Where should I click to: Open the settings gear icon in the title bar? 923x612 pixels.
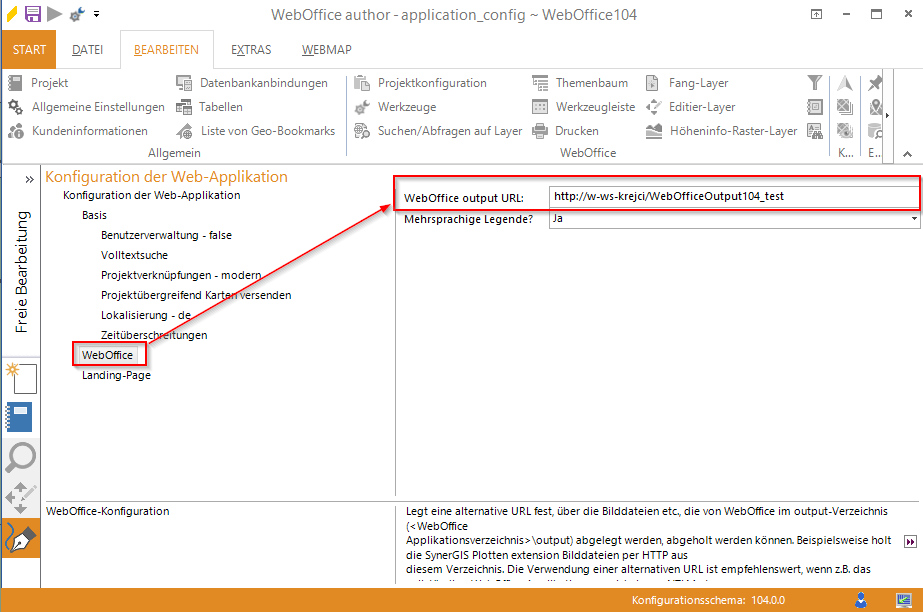pos(77,14)
